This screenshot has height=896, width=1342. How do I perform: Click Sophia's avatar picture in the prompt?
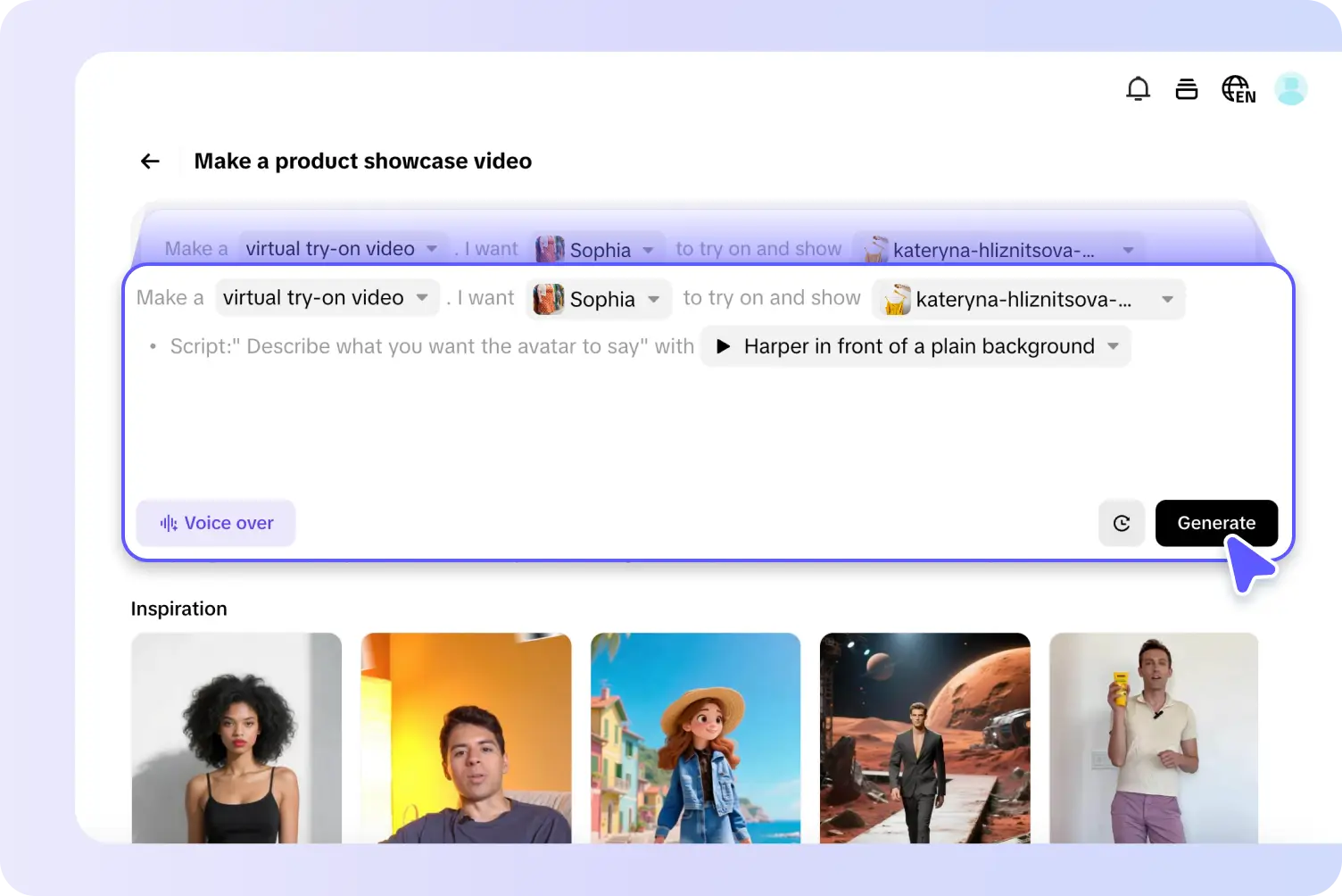pyautogui.click(x=547, y=299)
